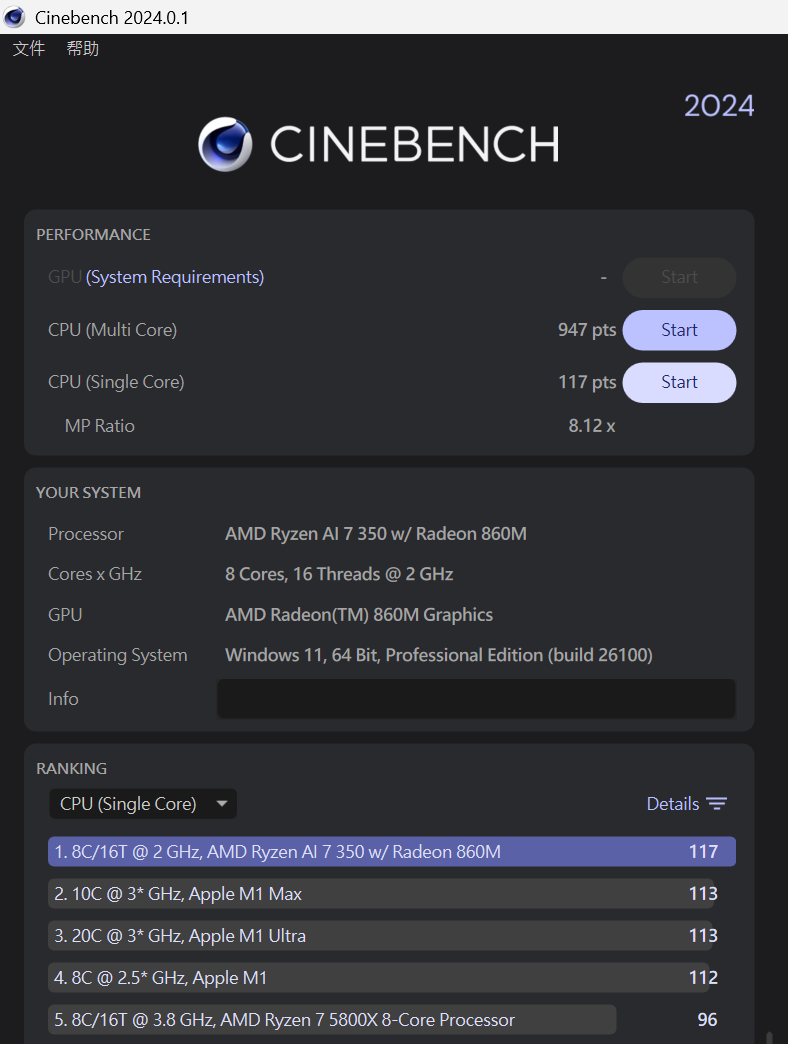Click the ranking list scrollbar

pos(768,1036)
